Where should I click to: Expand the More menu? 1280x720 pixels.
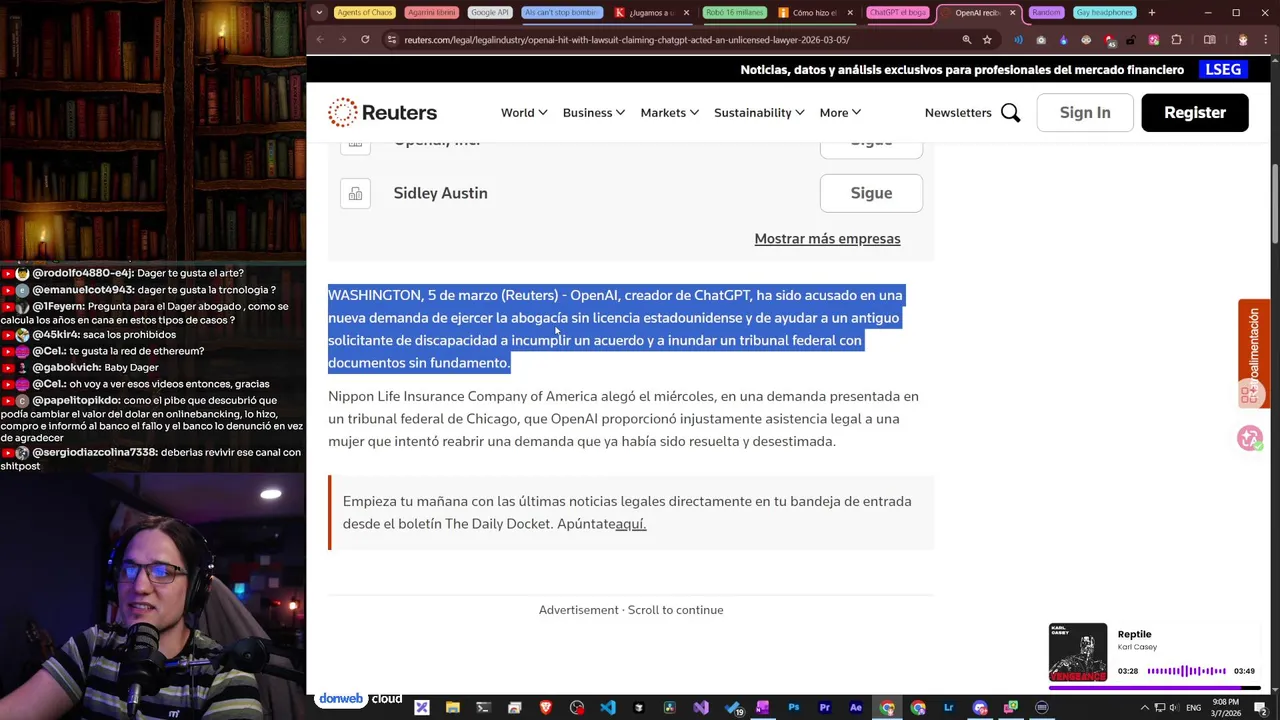840,113
